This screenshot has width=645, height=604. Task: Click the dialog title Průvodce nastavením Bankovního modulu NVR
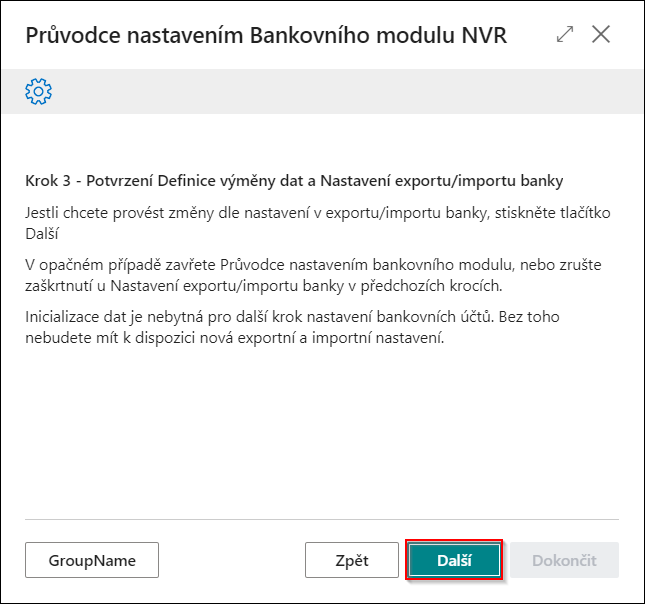click(x=266, y=35)
